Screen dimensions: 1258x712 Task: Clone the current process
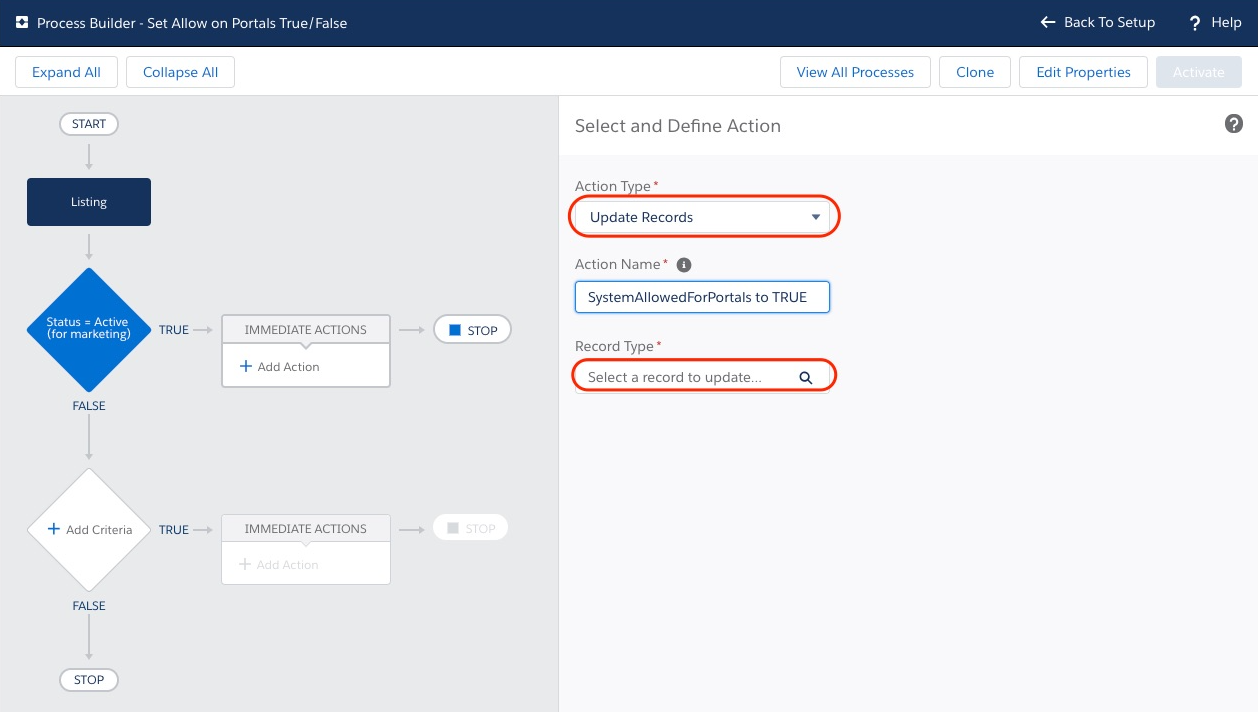tap(974, 71)
